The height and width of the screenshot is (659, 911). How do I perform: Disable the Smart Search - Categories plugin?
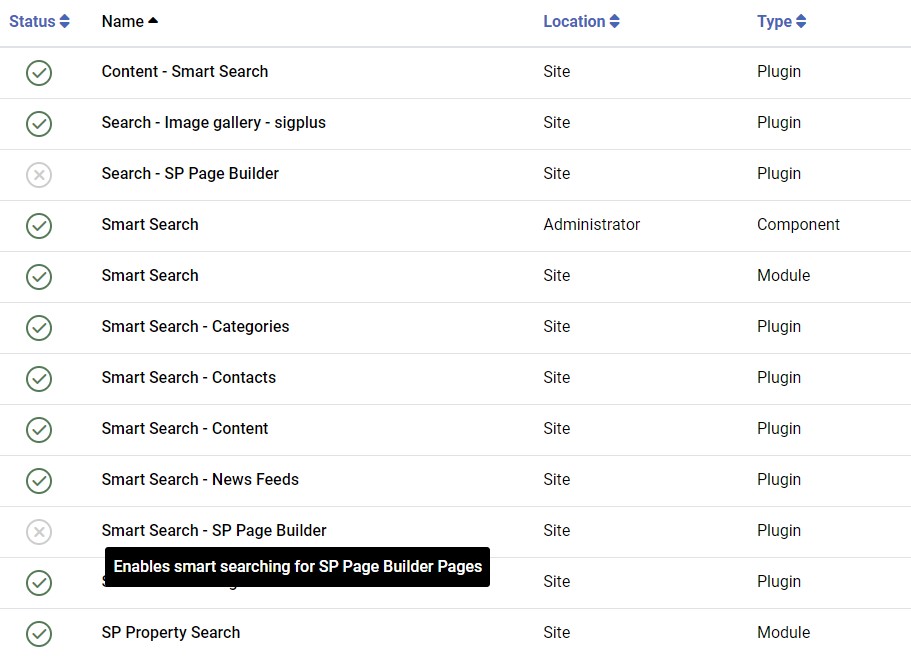39,327
